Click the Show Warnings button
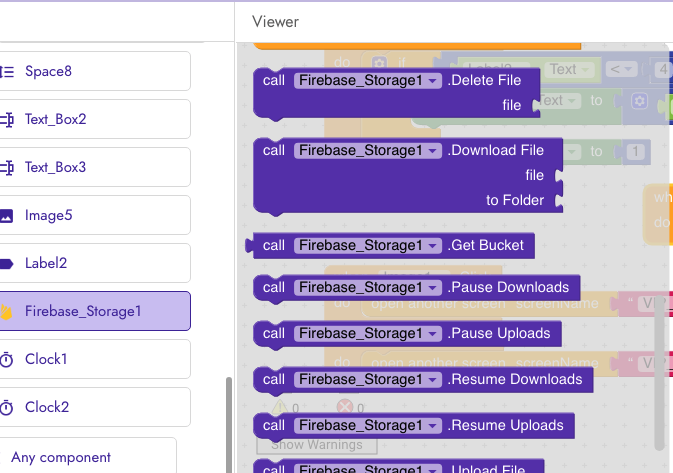This screenshot has height=473, width=673. click(x=309, y=444)
